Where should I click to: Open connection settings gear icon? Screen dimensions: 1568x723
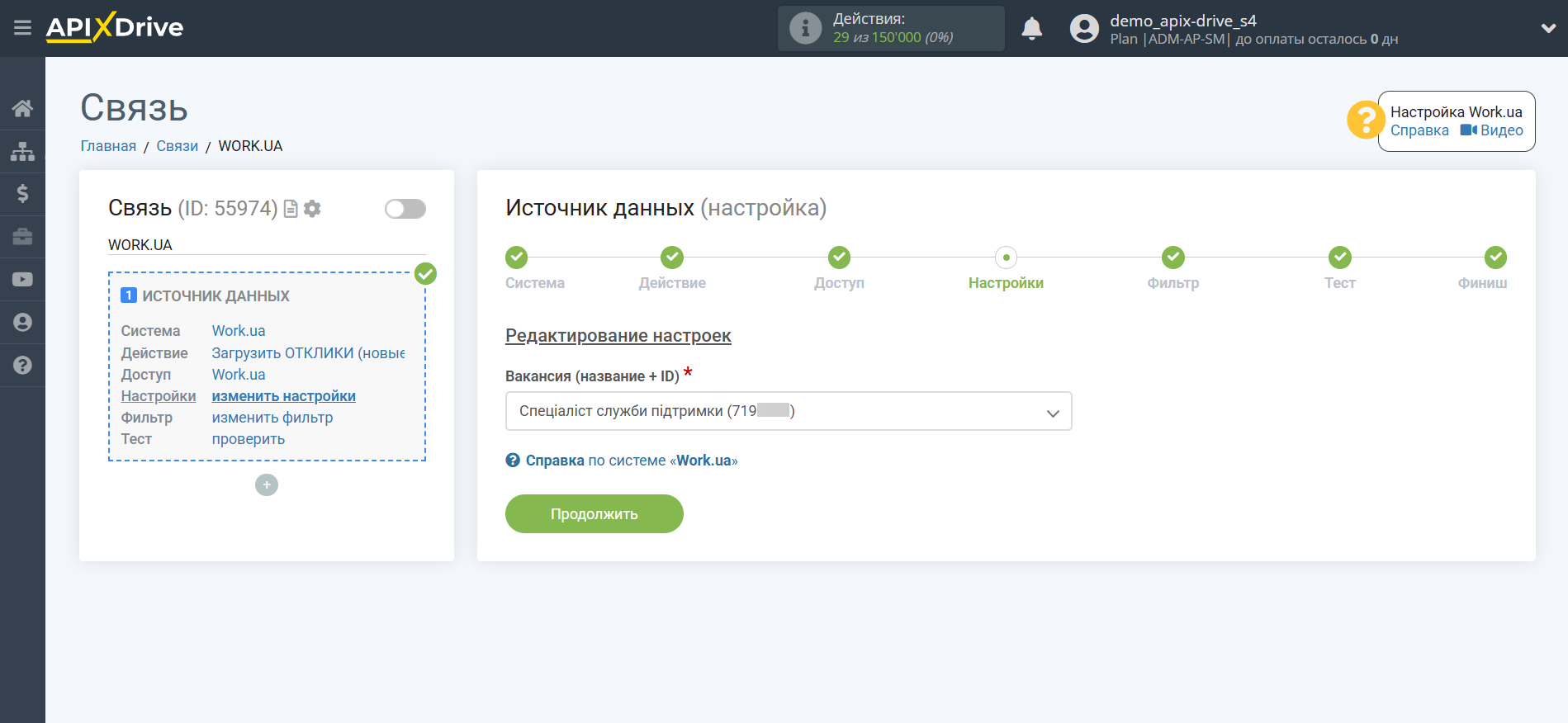click(312, 209)
